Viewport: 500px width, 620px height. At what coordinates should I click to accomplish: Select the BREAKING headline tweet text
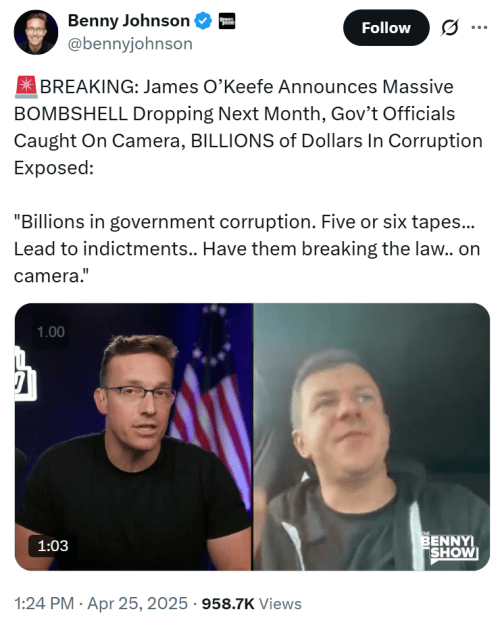248,127
